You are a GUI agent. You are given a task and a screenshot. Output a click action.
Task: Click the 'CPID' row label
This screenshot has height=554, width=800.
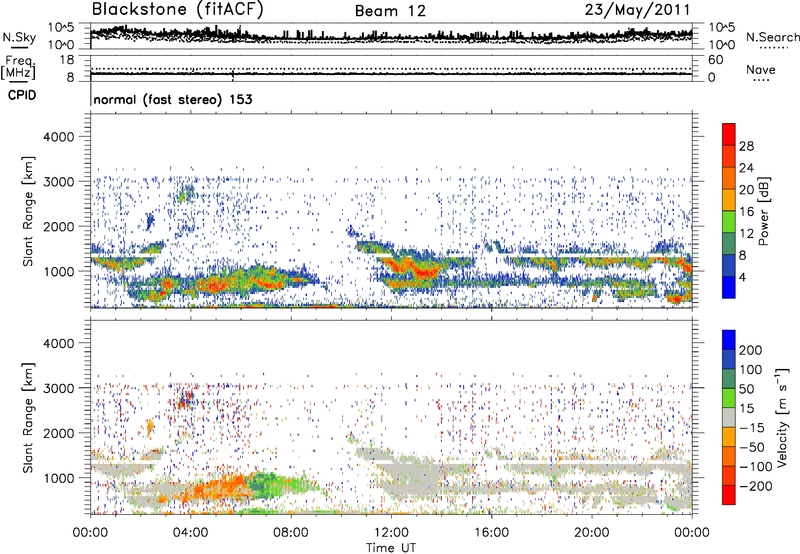point(22,95)
